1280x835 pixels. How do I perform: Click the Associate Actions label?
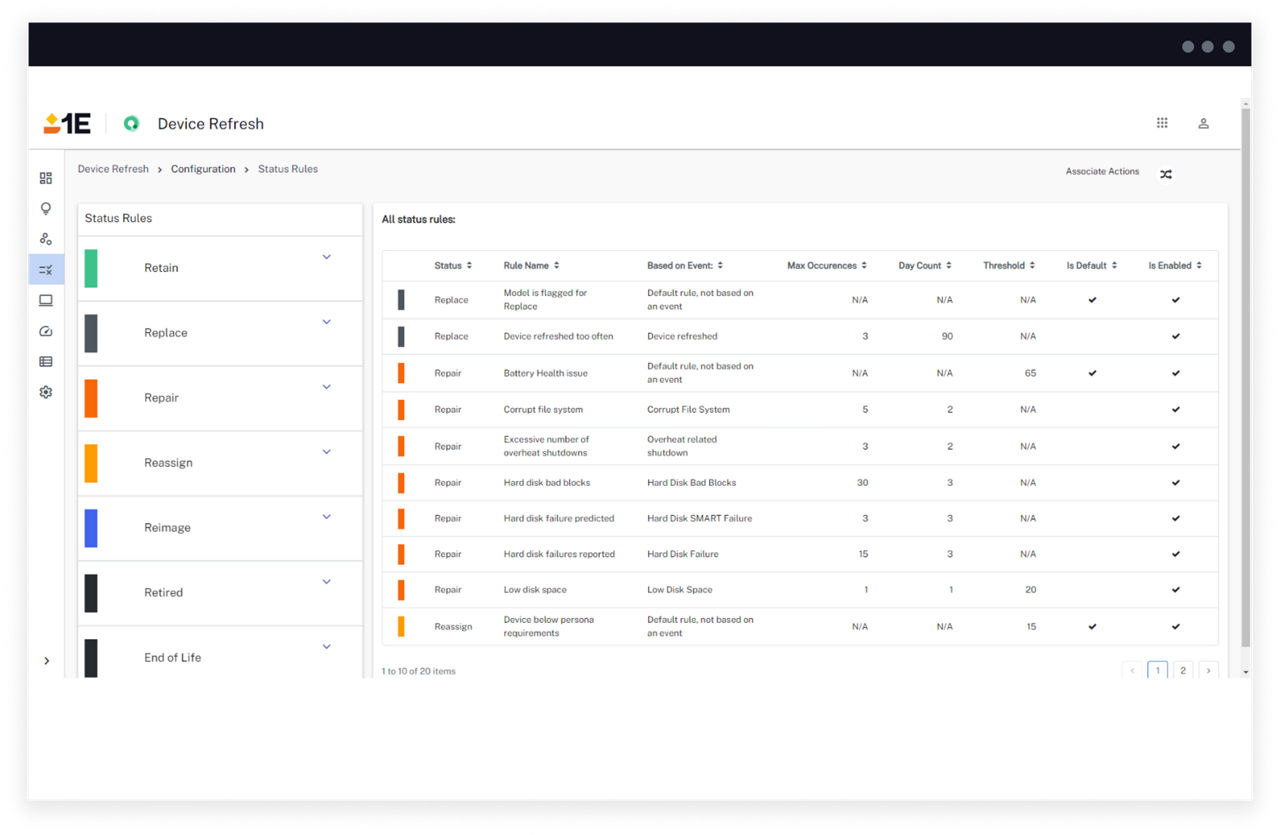[x=1102, y=172]
